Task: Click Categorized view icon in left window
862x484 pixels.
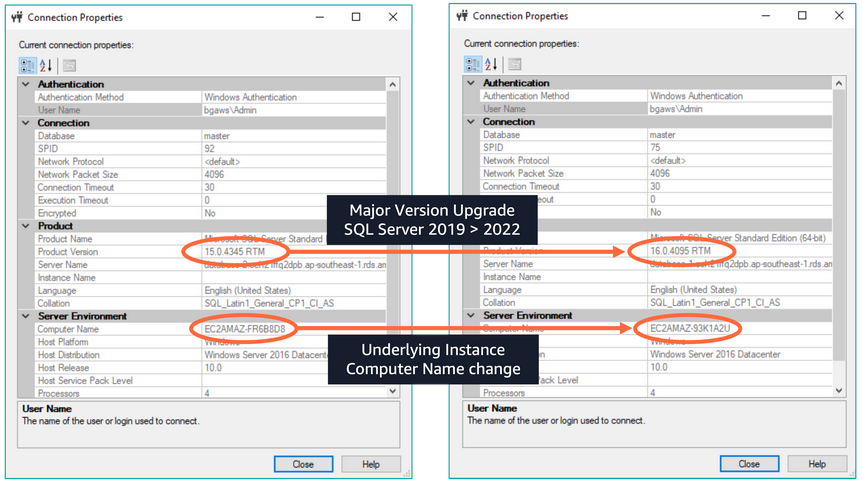Action: pos(27,65)
